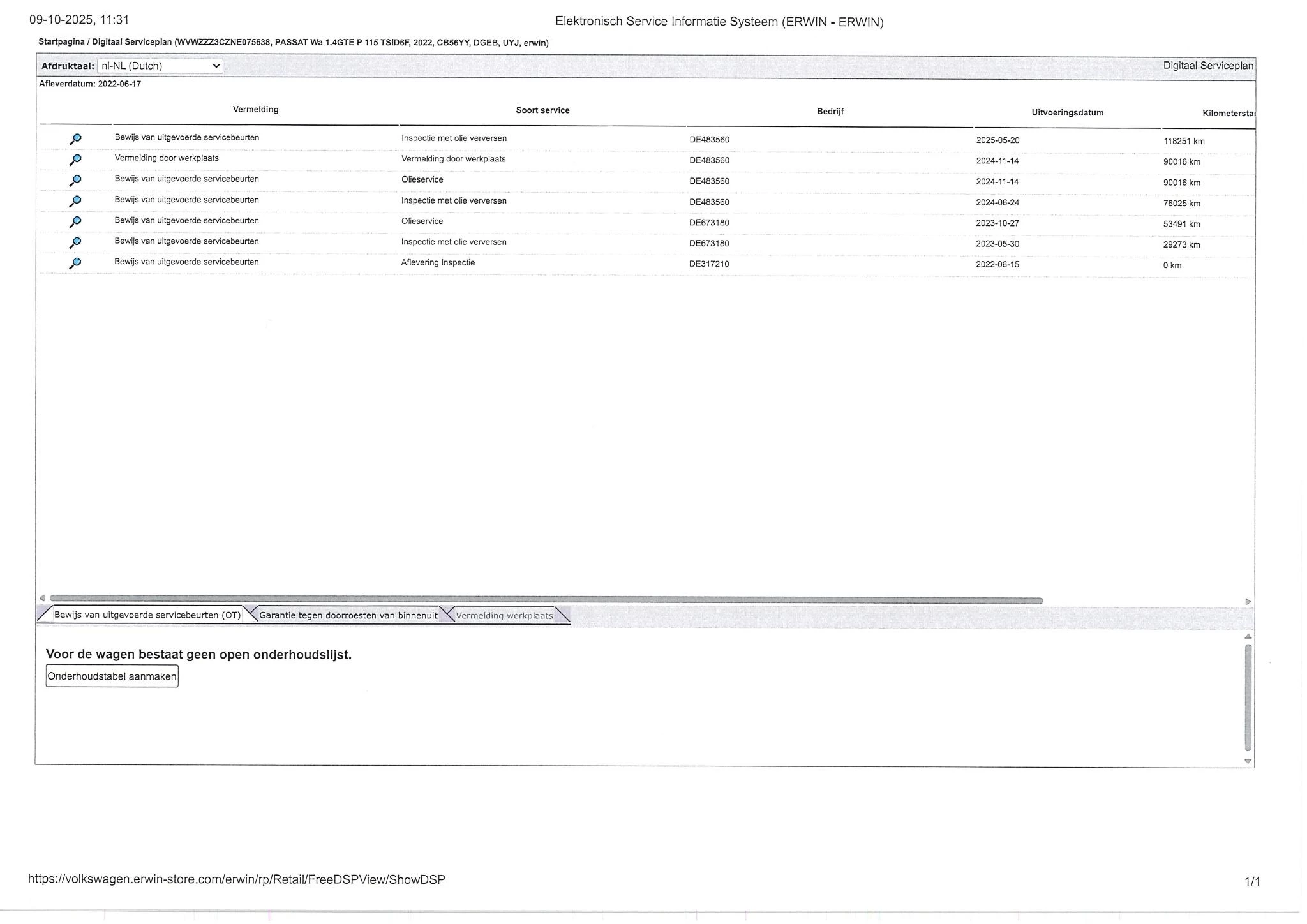Click horizontal scrollbar right arrow
Screen dimensions: 1307x924
[1248, 602]
